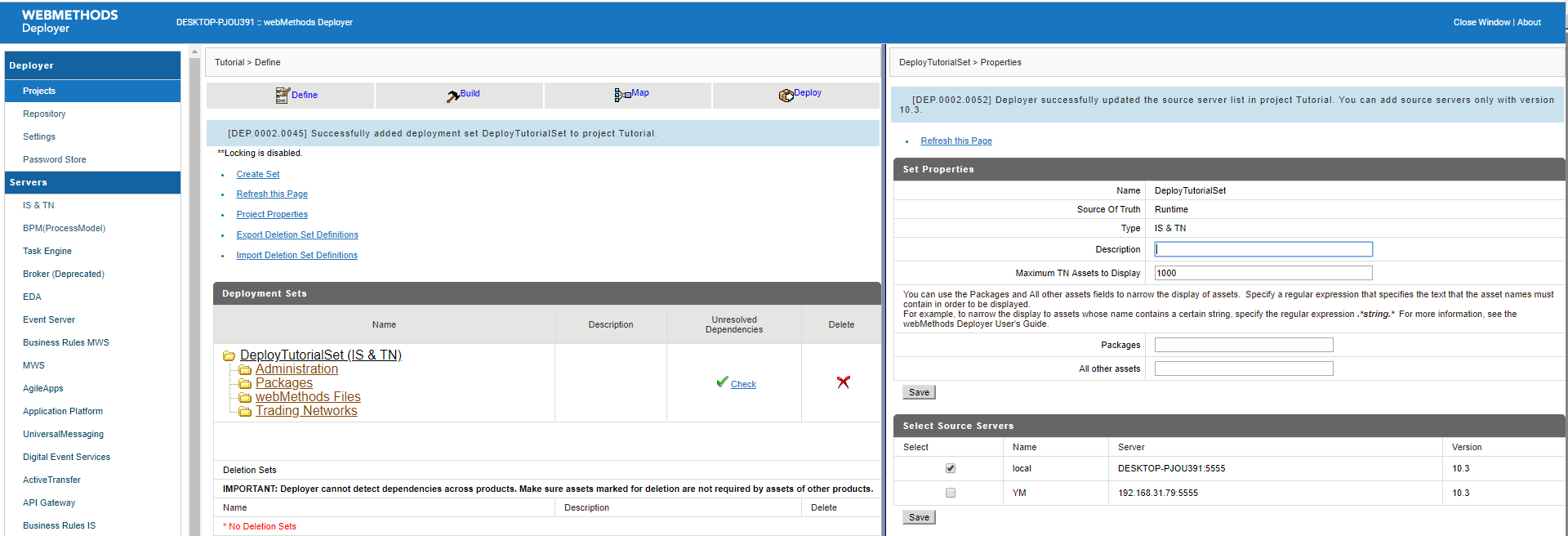Viewport: 1568px width, 536px height.
Task: Open Event Server in sidebar
Action: pyautogui.click(x=49, y=319)
